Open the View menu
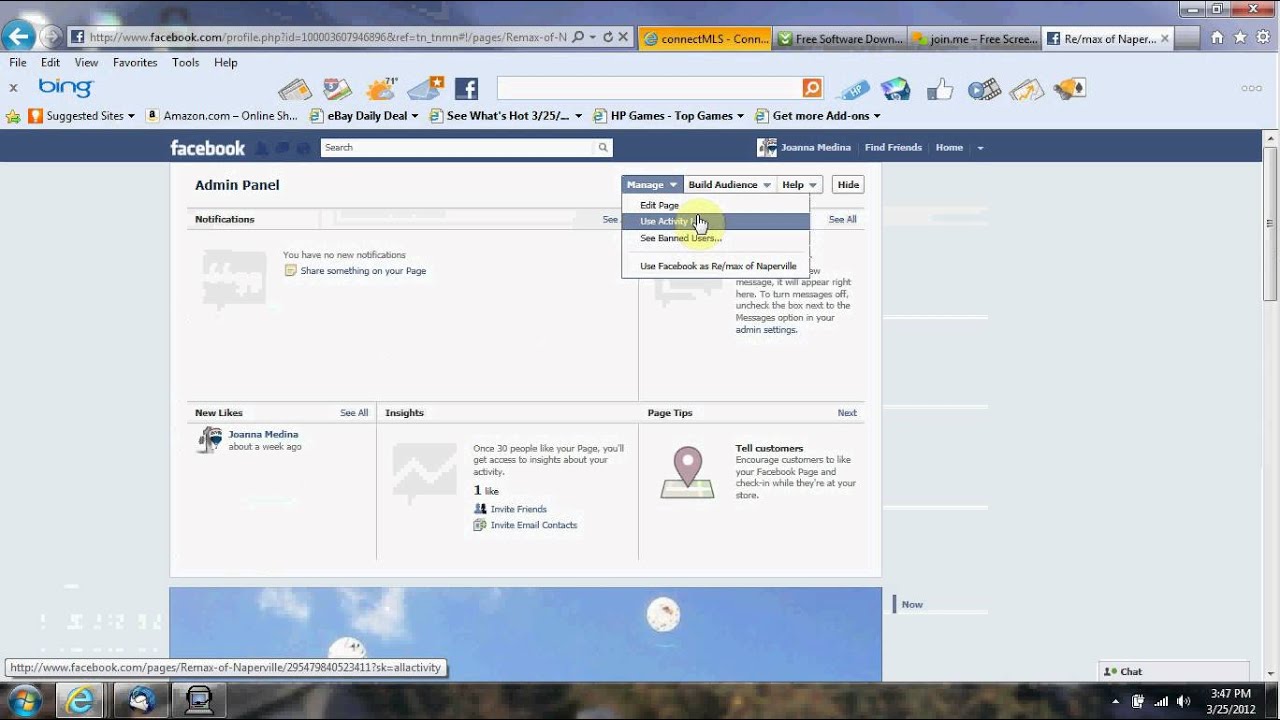Viewport: 1280px width, 720px height. [x=86, y=62]
